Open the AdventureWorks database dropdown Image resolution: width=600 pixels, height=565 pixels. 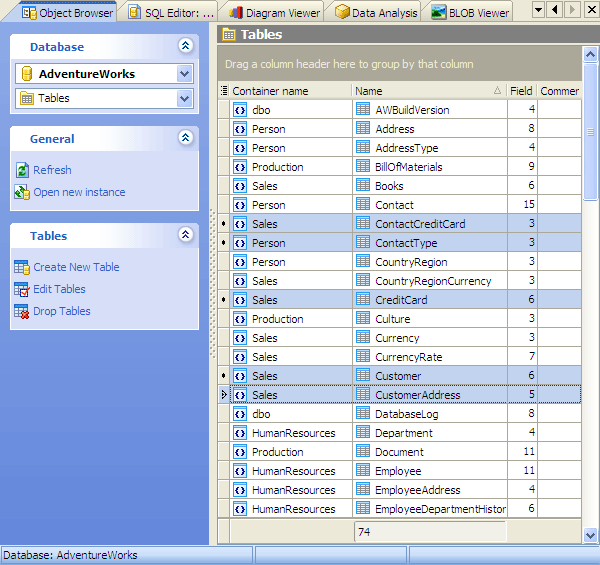[x=184, y=74]
